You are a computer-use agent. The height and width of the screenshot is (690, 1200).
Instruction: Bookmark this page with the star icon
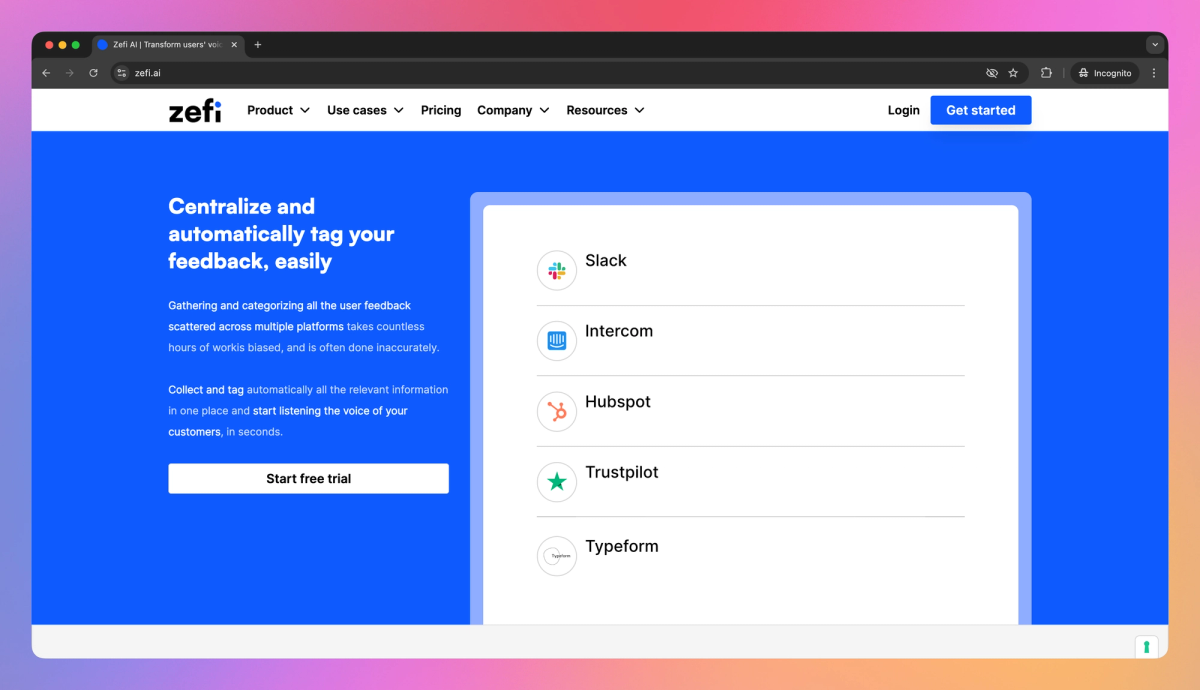tap(1013, 73)
